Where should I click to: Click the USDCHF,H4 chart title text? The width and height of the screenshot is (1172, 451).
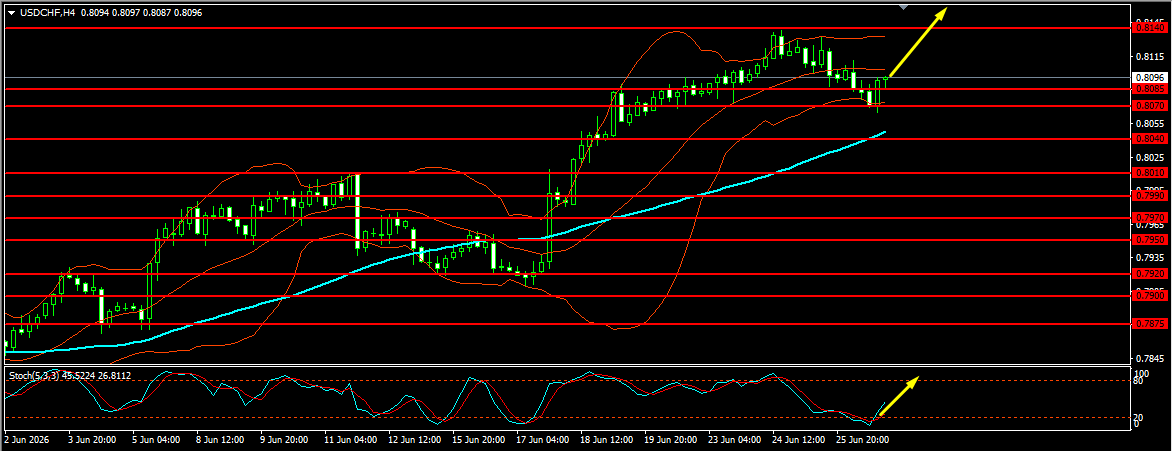coord(48,13)
